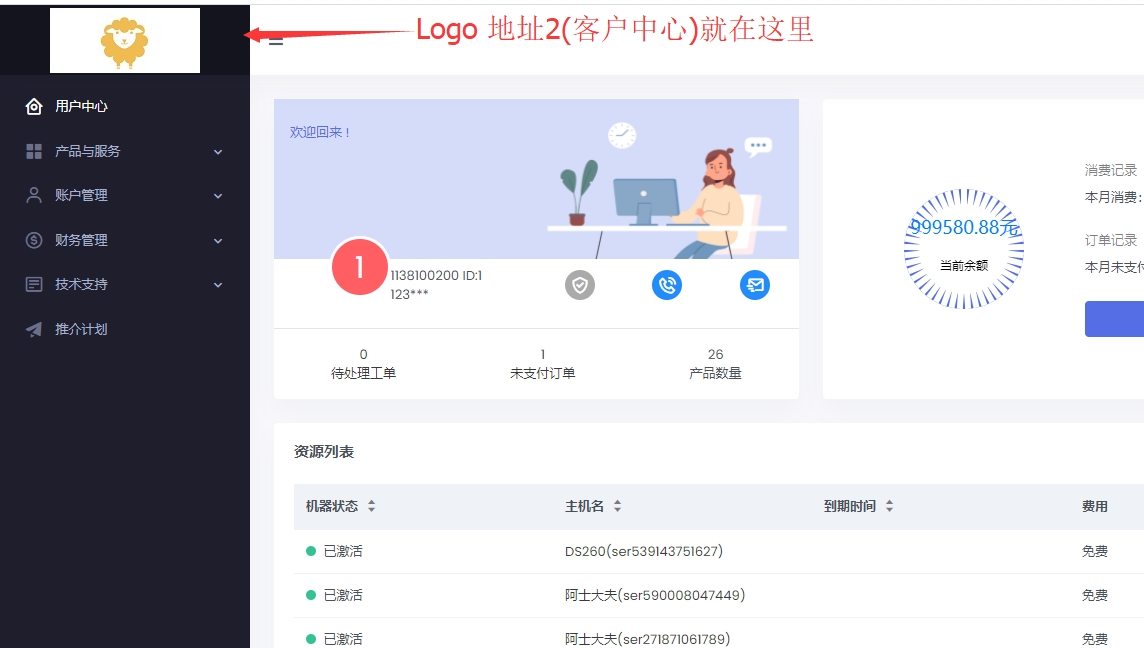Sort by 机器状态 column arrows
The height and width of the screenshot is (648, 1144).
[371, 506]
